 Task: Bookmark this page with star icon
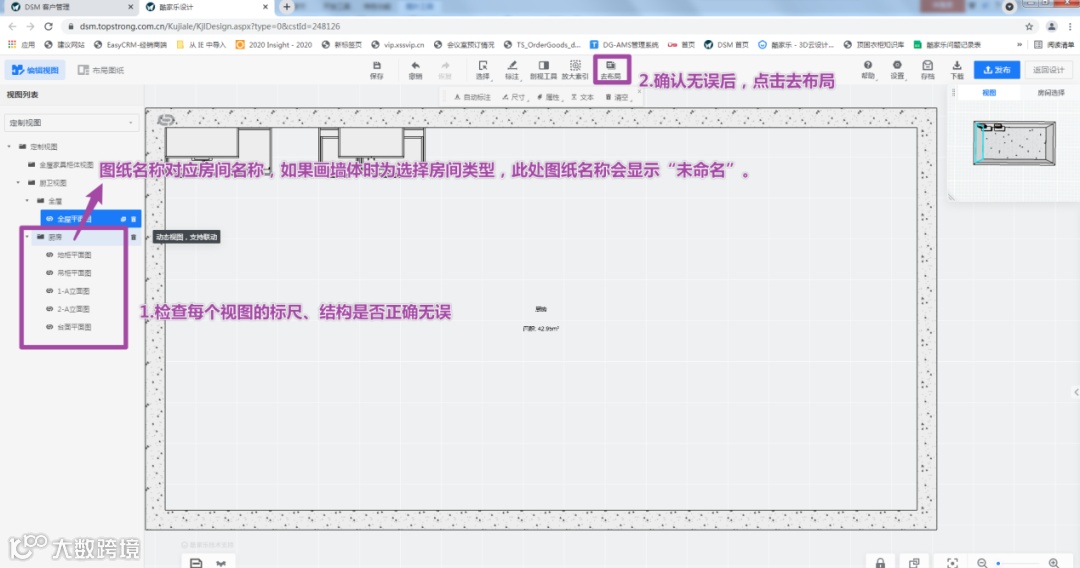point(1029,27)
